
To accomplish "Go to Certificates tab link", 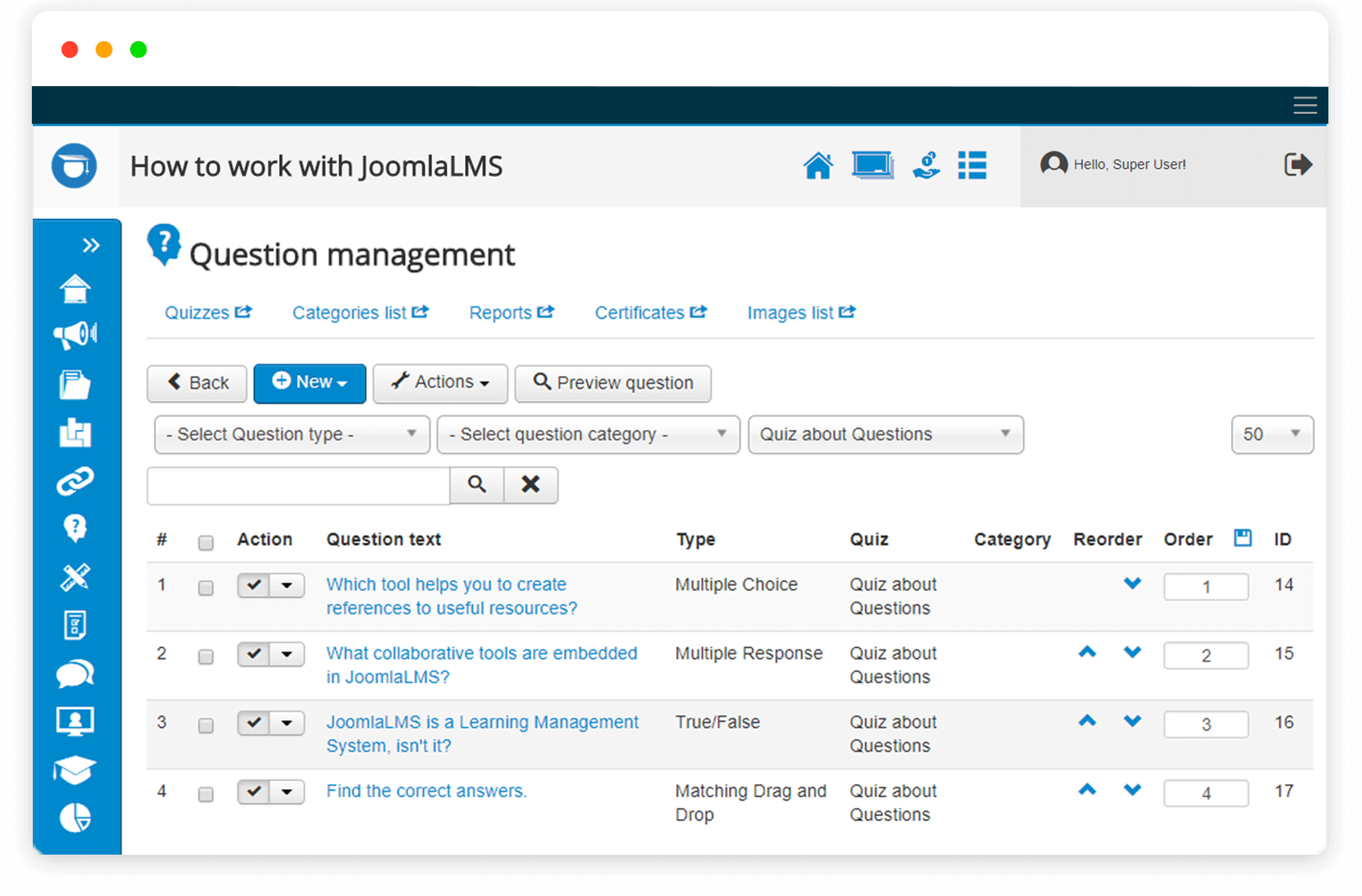I will tap(650, 313).
